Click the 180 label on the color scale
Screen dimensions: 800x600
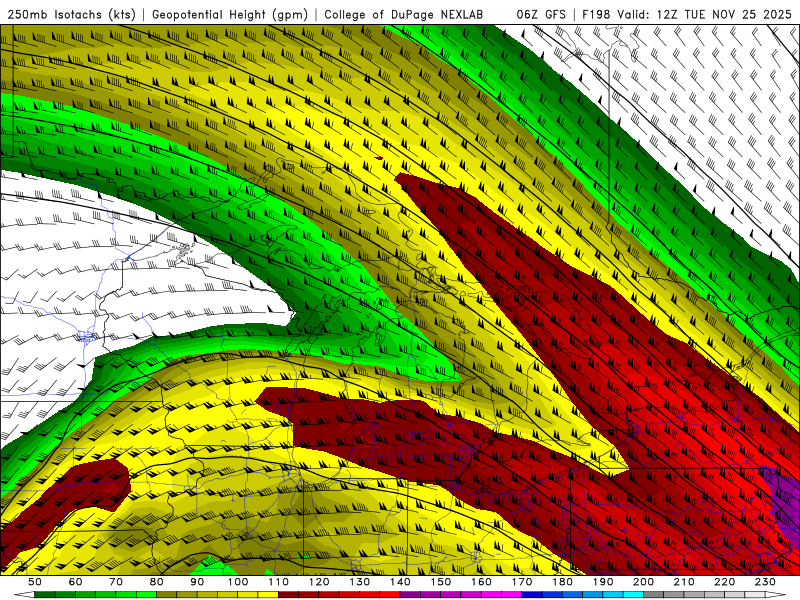562,582
